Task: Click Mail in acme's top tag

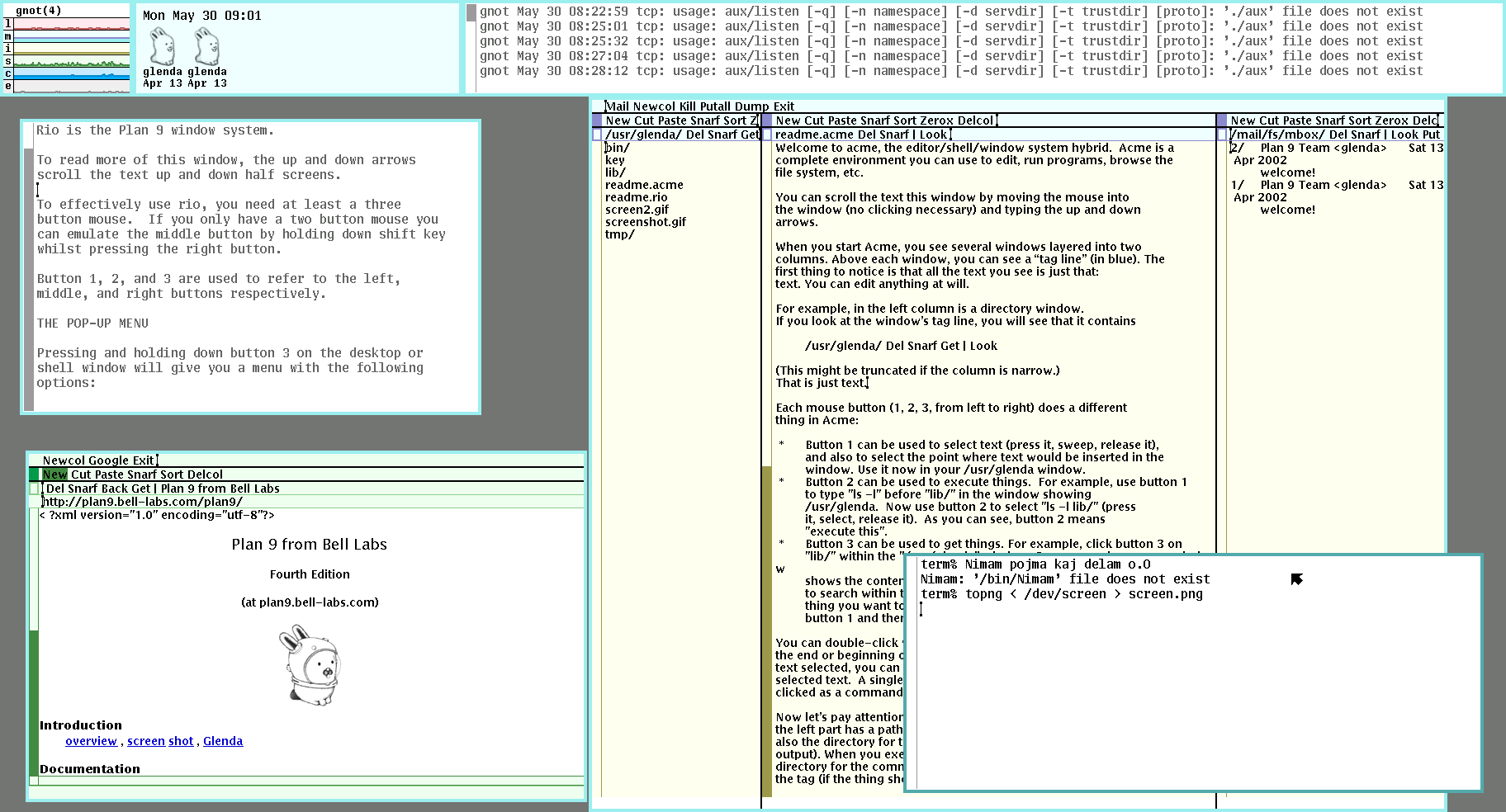Action: [618, 106]
